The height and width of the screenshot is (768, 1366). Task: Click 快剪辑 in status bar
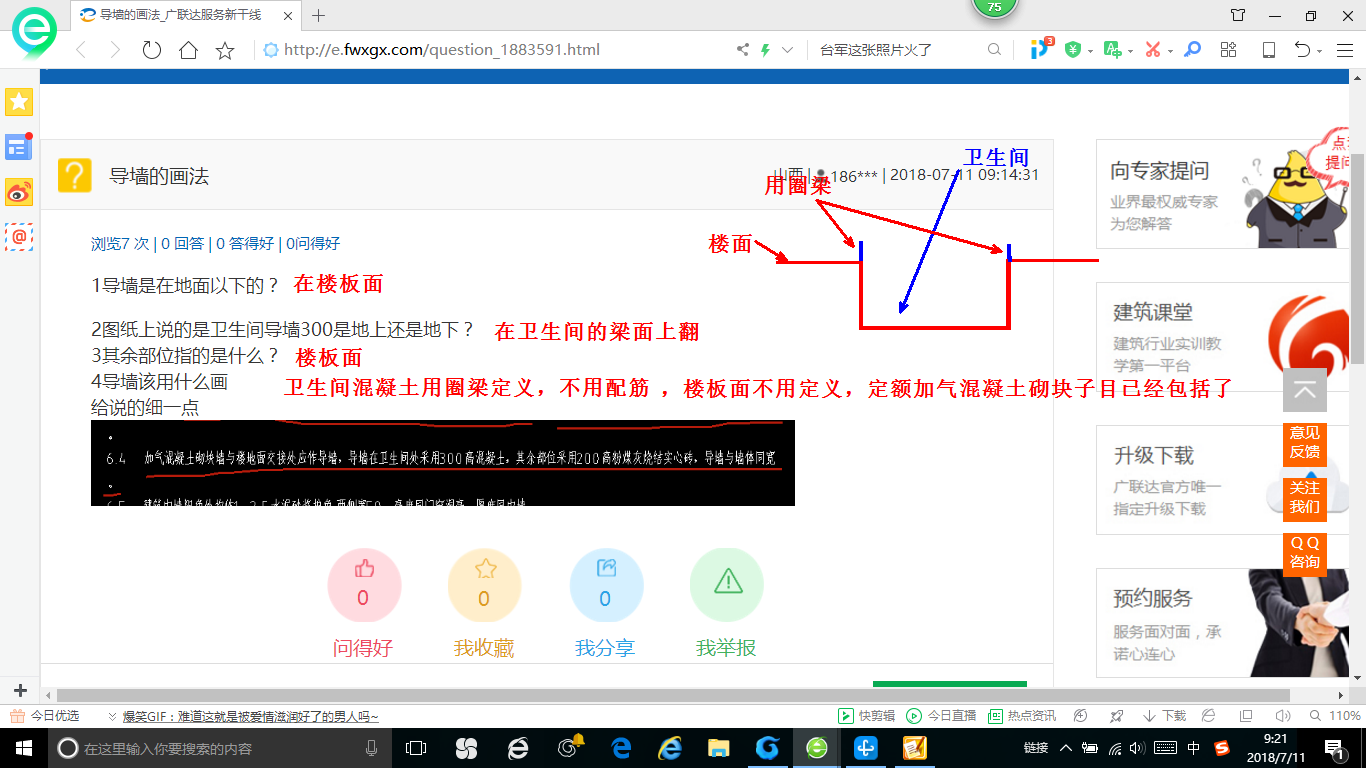pyautogui.click(x=867, y=716)
